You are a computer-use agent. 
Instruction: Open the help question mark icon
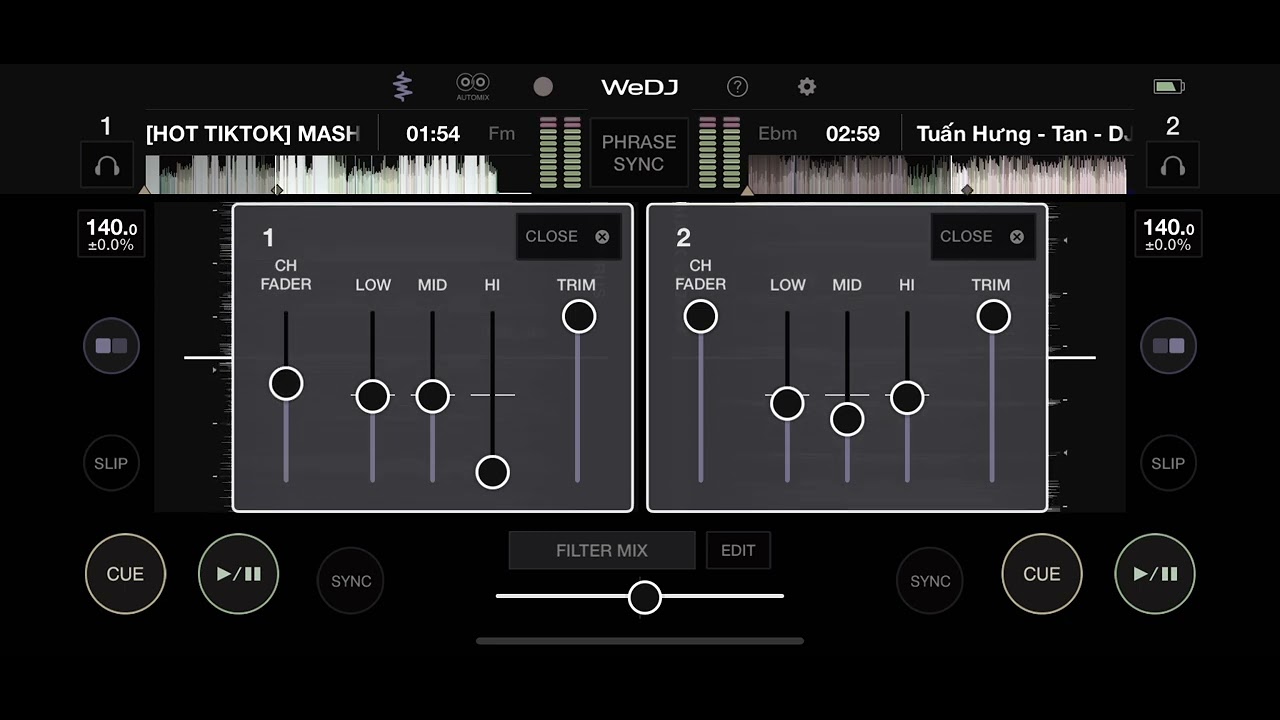[737, 87]
